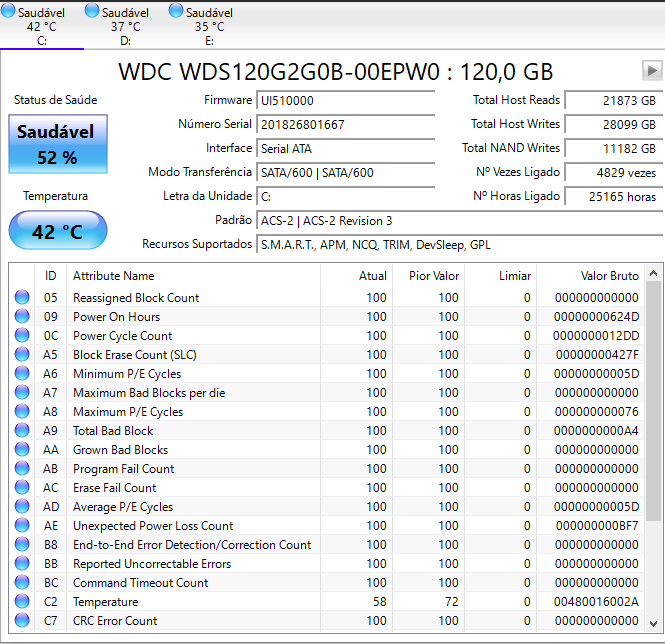
Task: Click Total Host Reads value 21873 GB
Action: click(x=614, y=101)
